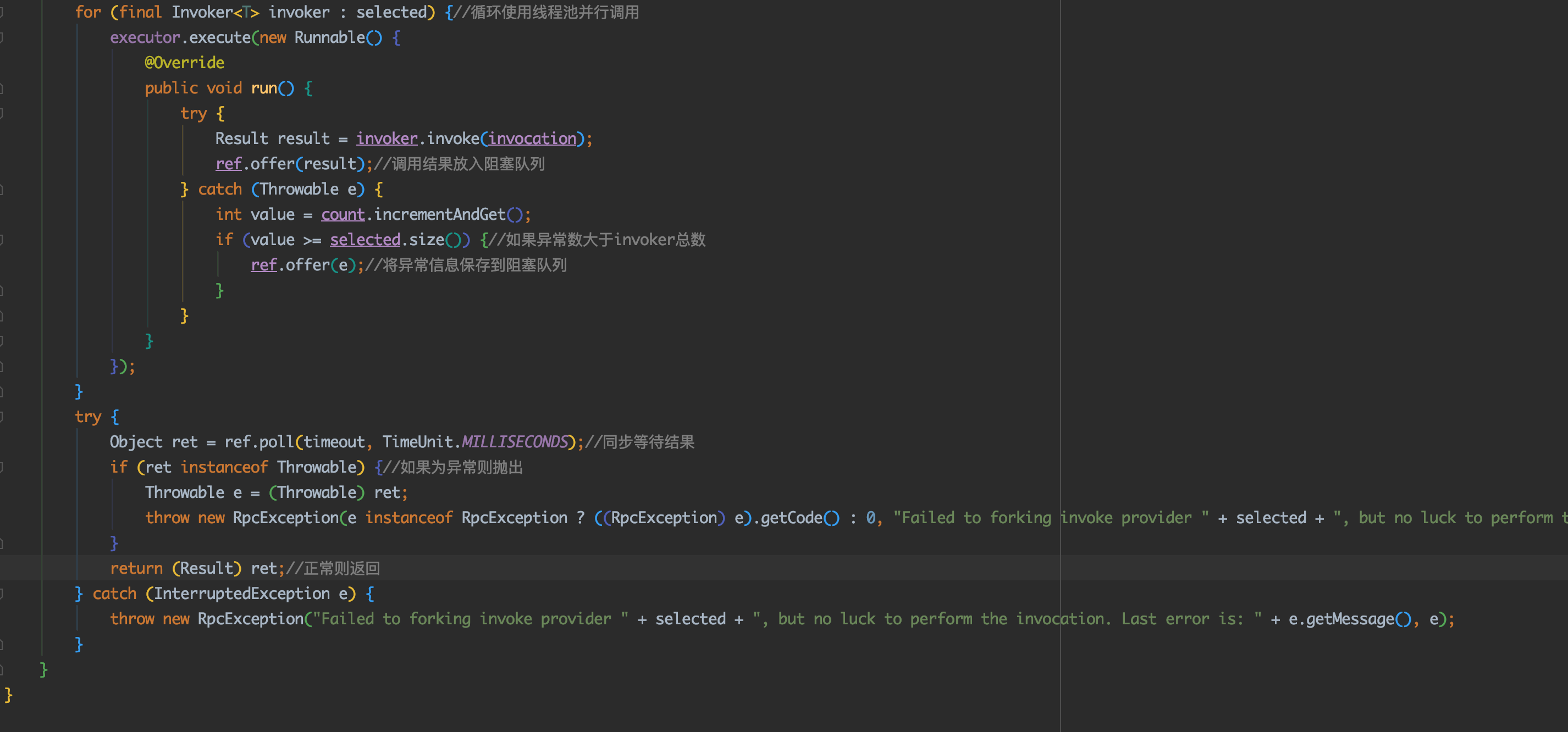Click underlined selected in the size() condition
The width and height of the screenshot is (1568, 732).
(365, 240)
